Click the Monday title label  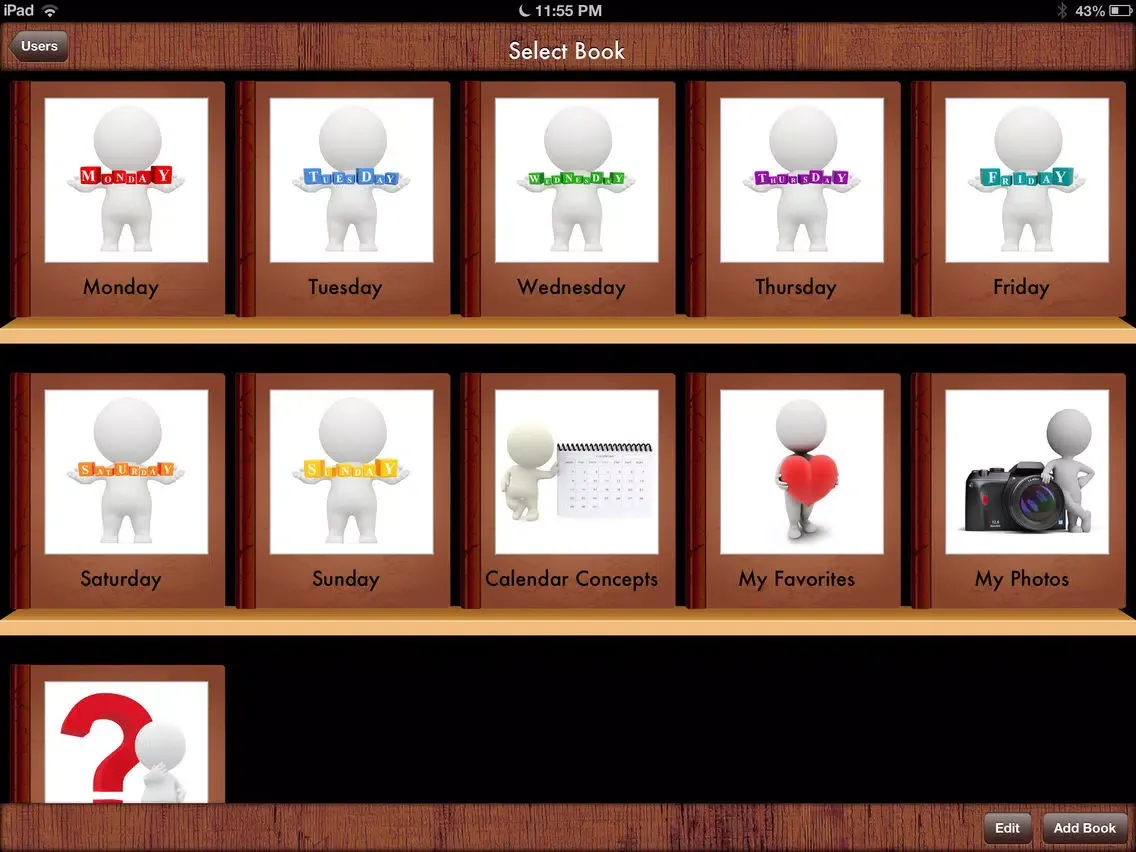click(x=121, y=288)
